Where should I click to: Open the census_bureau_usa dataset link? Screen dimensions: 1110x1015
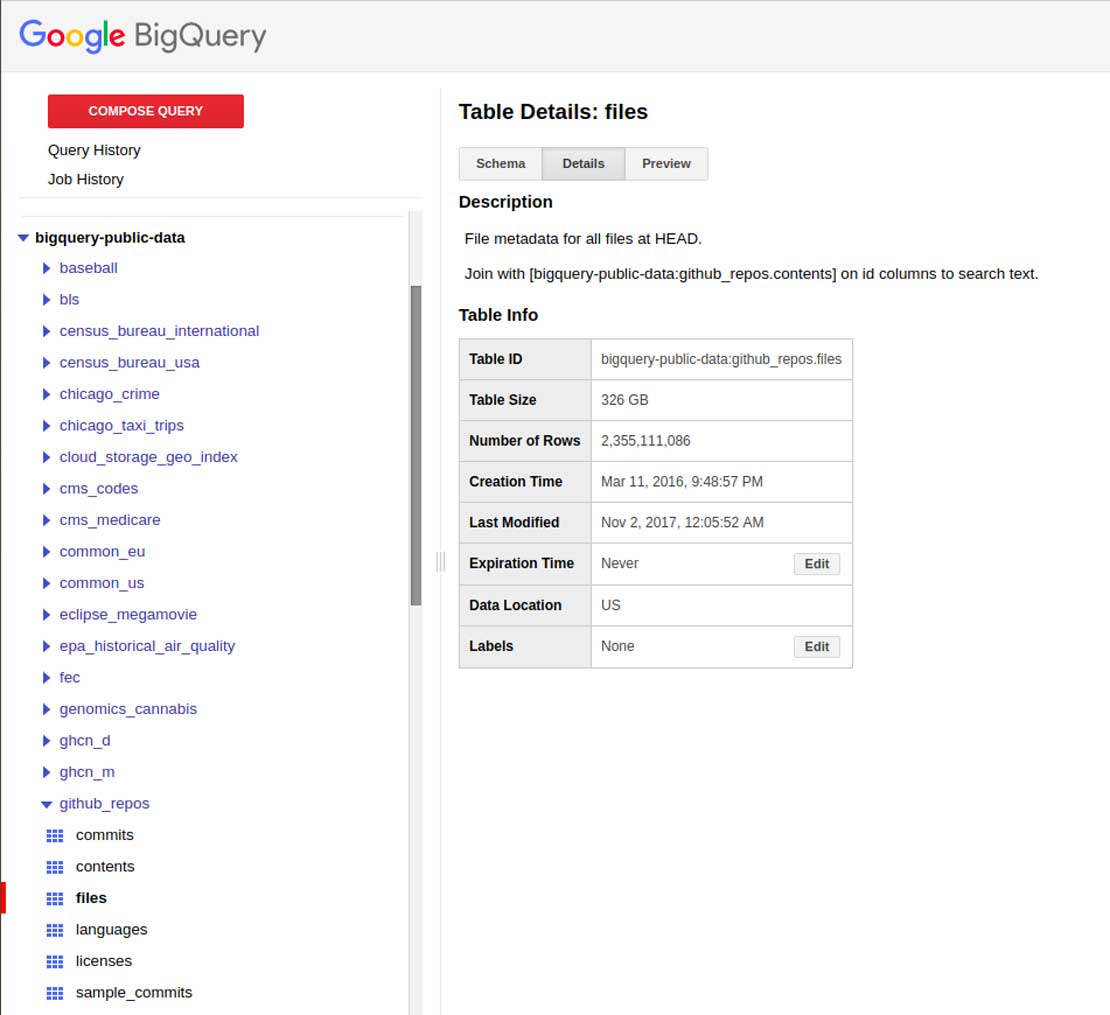(130, 362)
